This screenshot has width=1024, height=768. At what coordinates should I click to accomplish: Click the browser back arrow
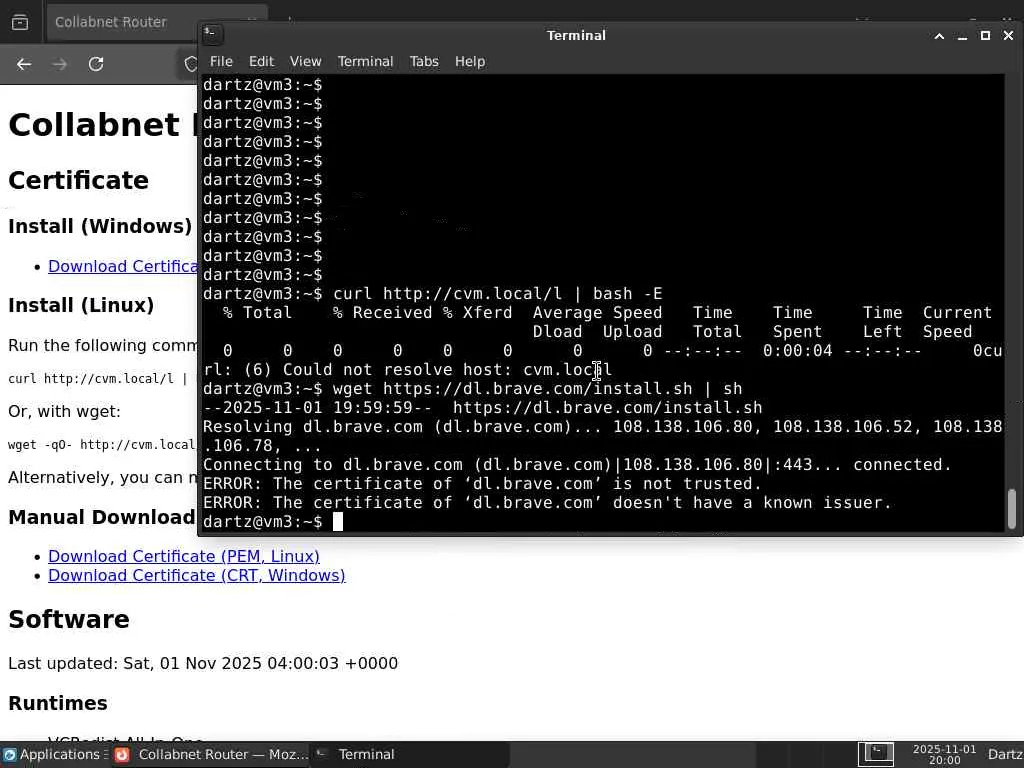click(x=24, y=64)
